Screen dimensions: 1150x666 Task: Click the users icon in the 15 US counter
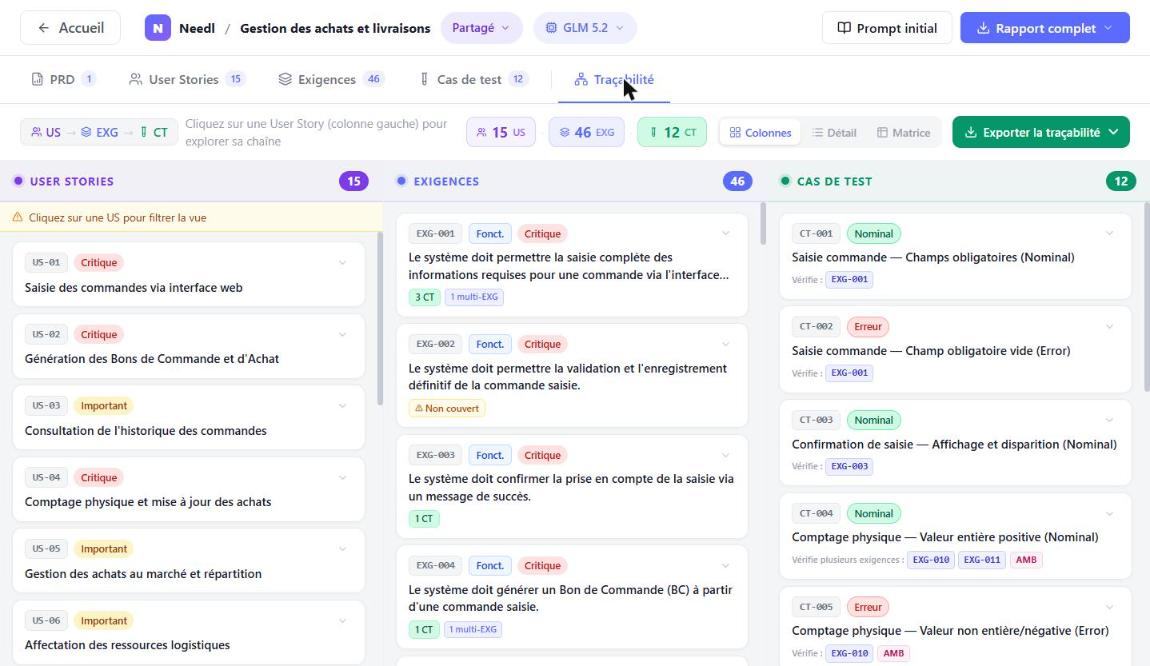482,133
